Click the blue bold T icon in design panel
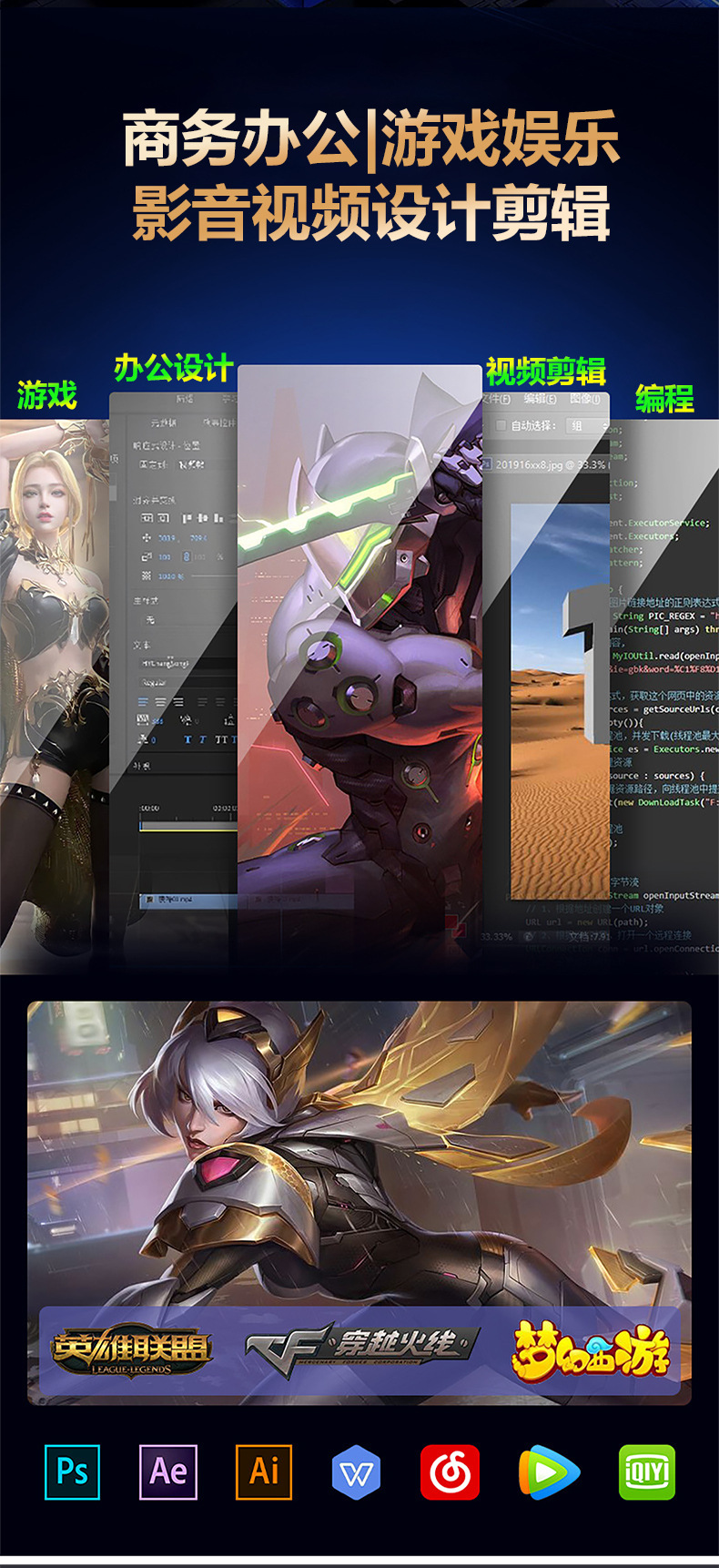 tap(187, 739)
